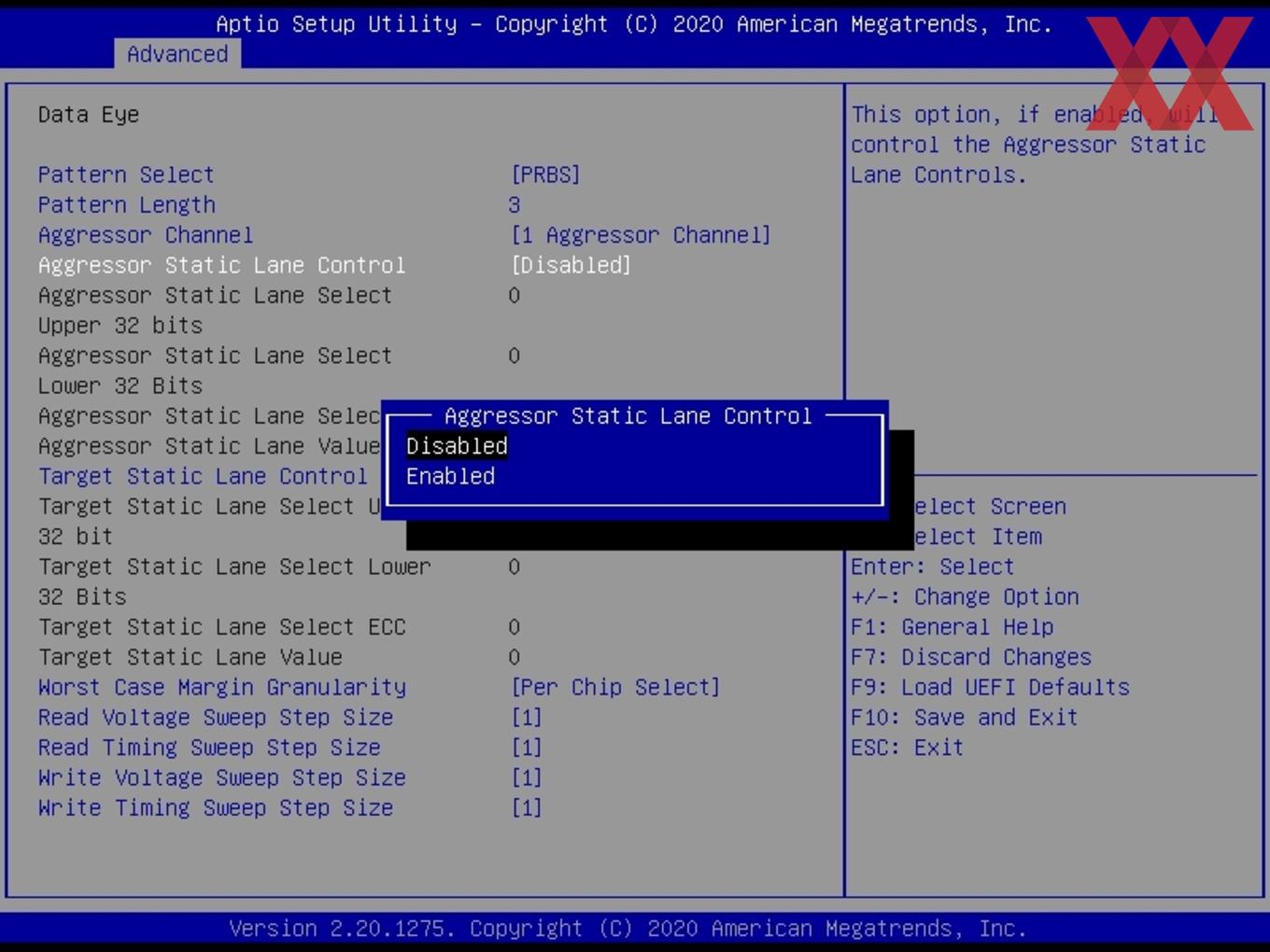Click F7: Discard Changes hint
Screen dimensions: 1270x952
pos(971,657)
